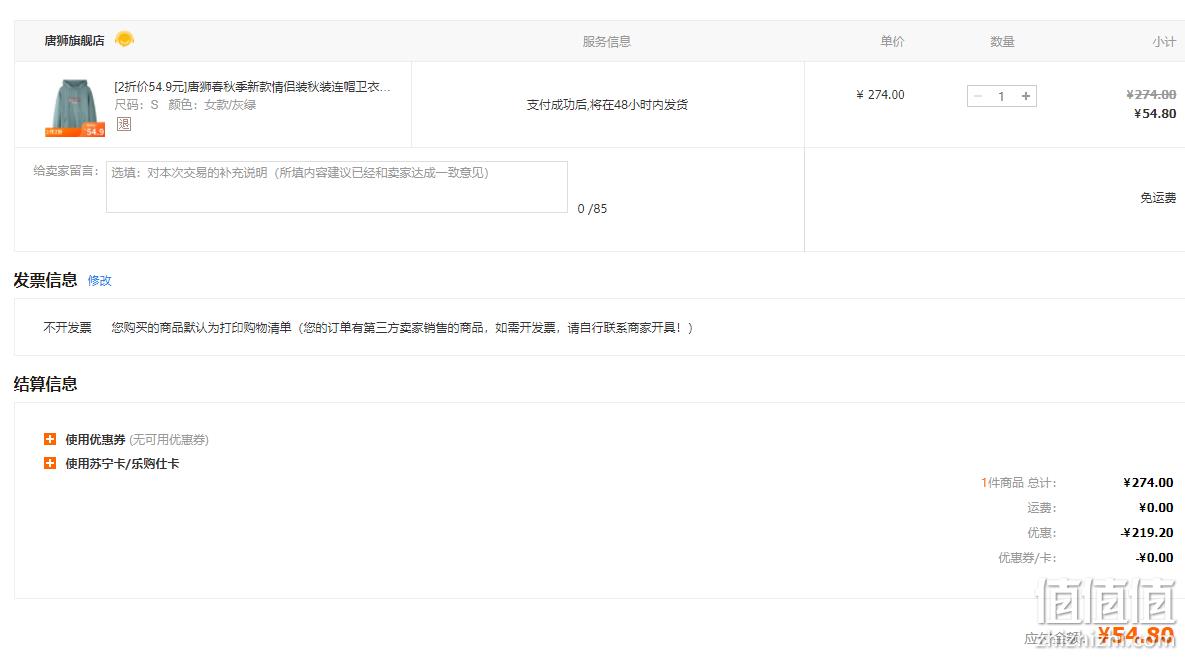This screenshot has height=657, width=1185.
Task: Click 修改 next to 发票信息
Action: pyautogui.click(x=100, y=280)
